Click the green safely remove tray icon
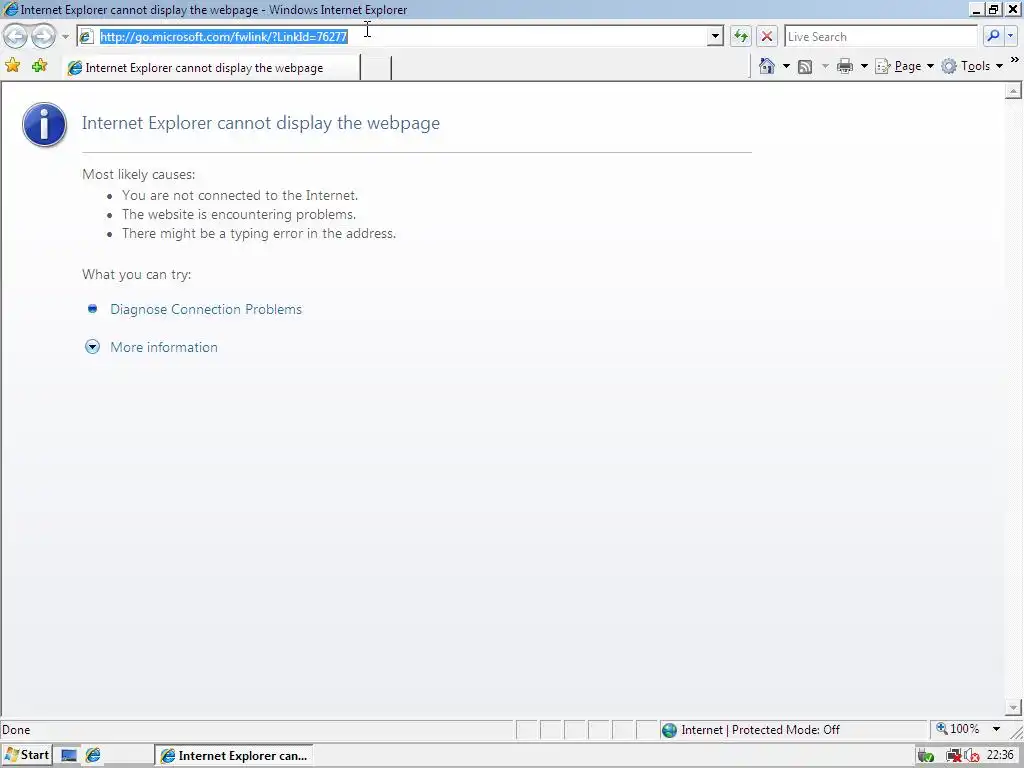This screenshot has height=768, width=1024. click(925, 756)
